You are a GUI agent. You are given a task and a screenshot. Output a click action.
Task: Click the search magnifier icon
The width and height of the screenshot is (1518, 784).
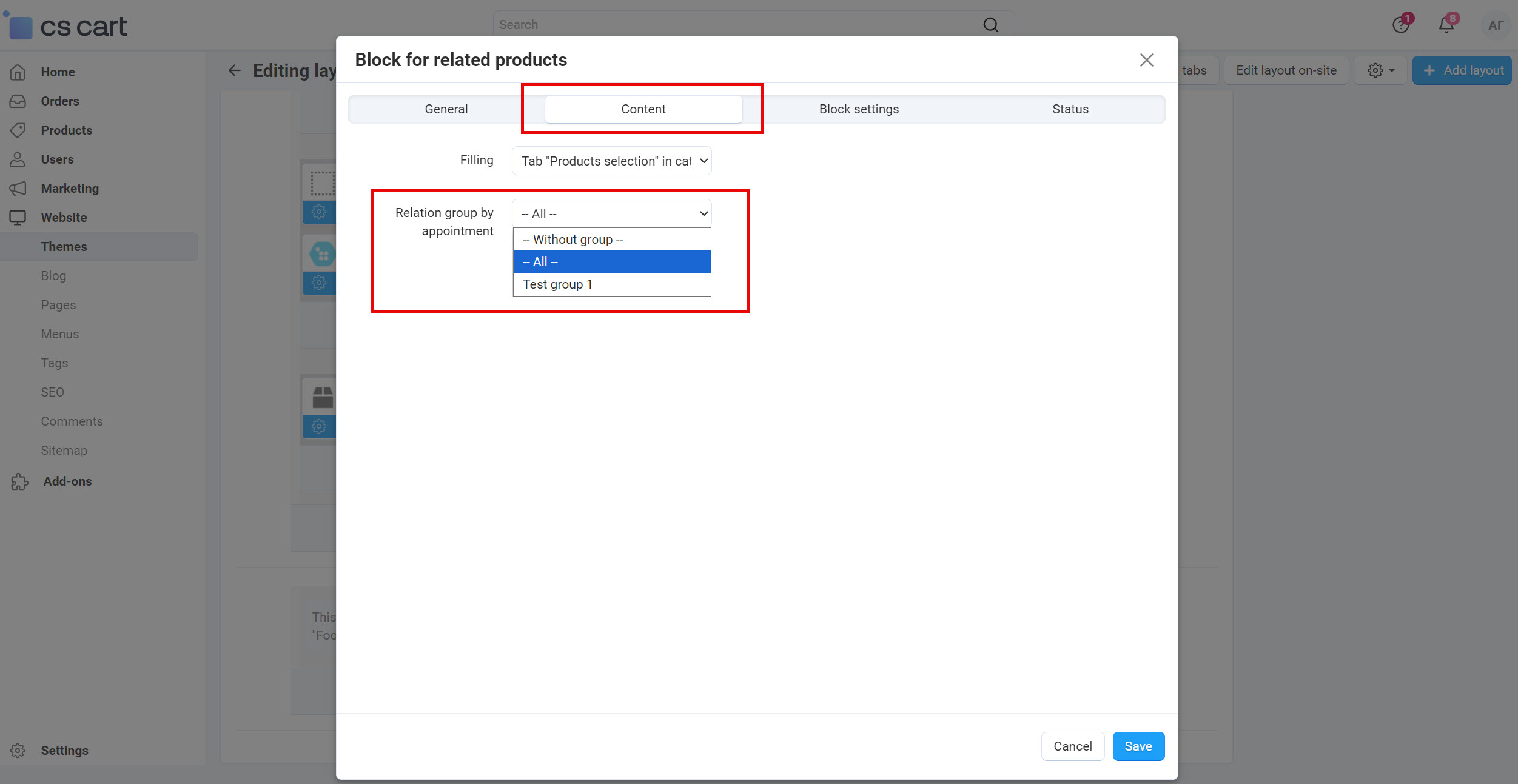point(990,25)
